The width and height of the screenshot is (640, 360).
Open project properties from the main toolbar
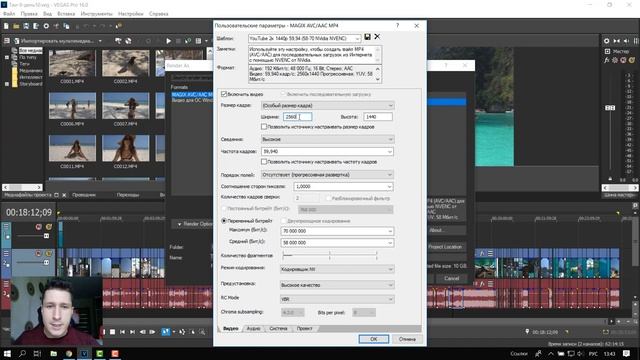(46, 26)
